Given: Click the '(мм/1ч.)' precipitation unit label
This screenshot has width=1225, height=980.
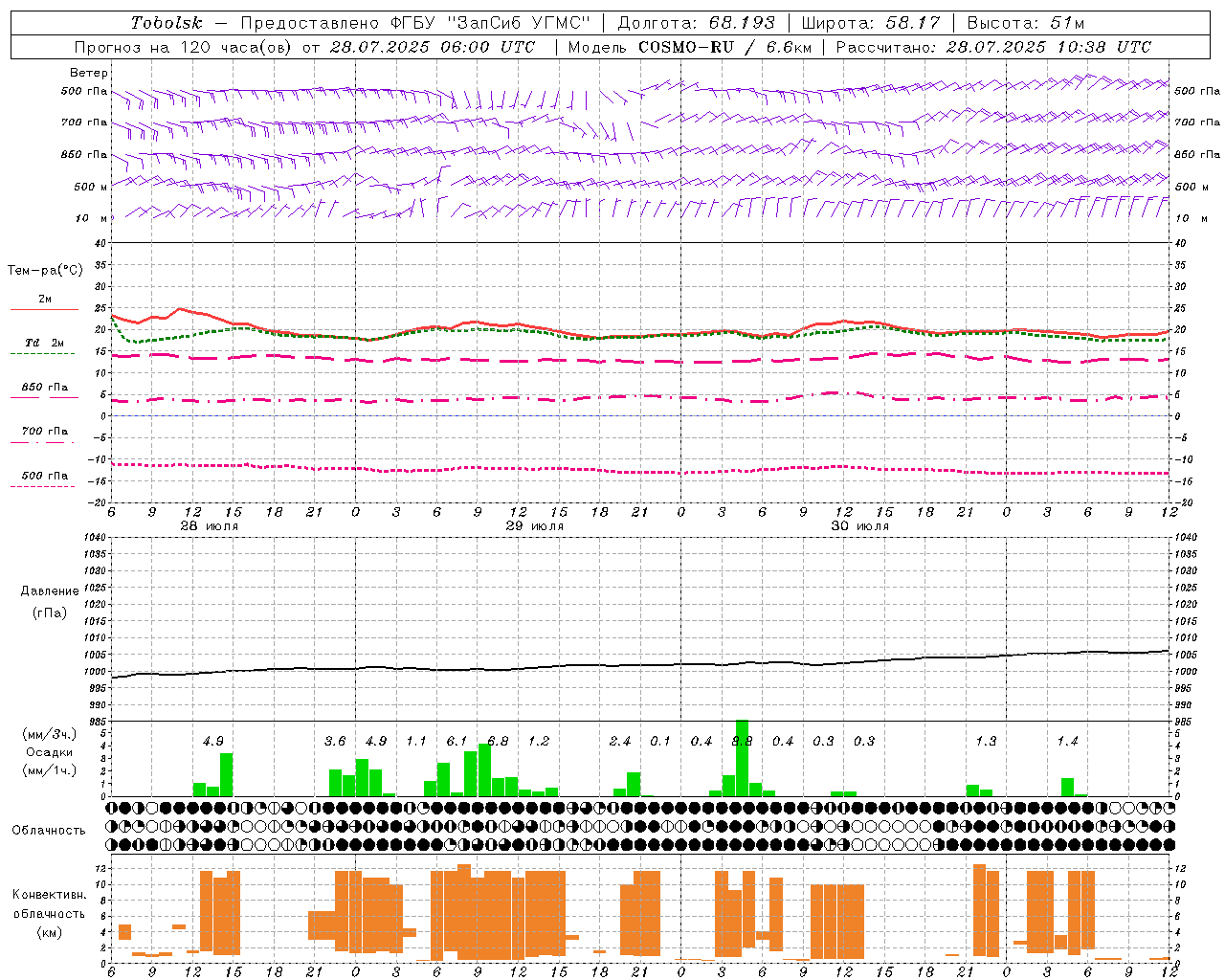Looking at the screenshot, I should tap(50, 769).
